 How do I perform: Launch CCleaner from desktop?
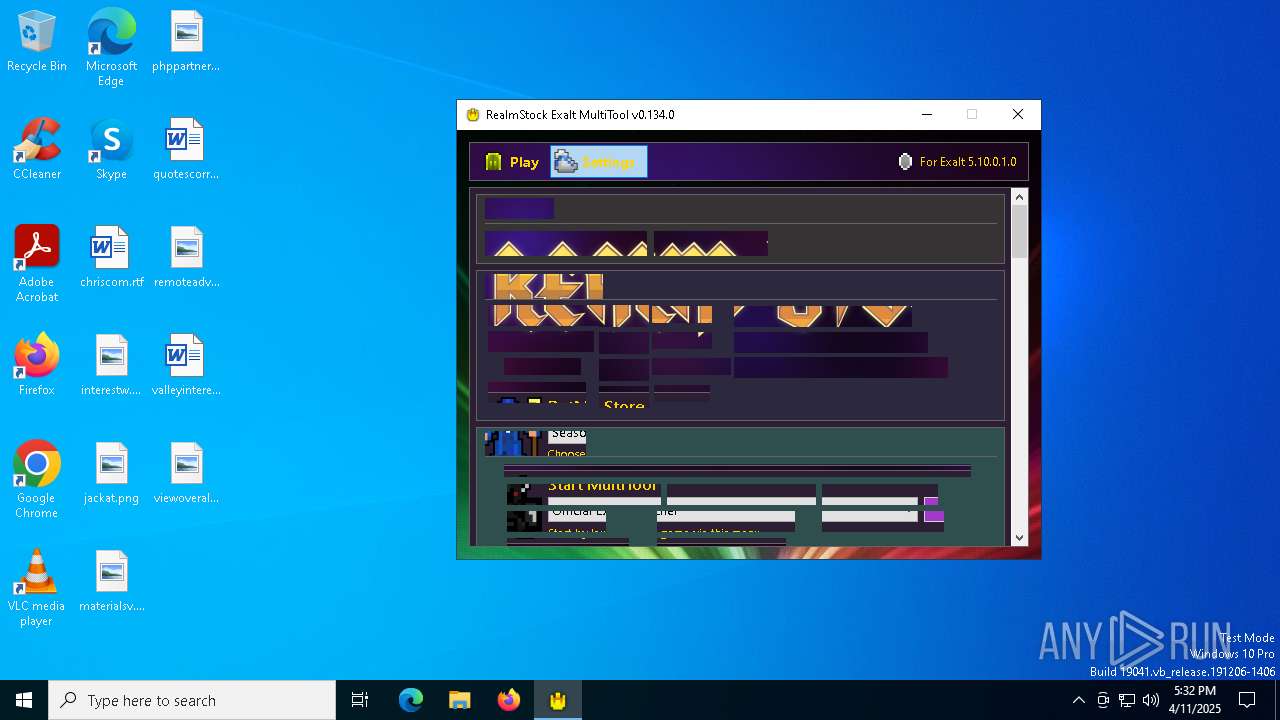point(37,150)
